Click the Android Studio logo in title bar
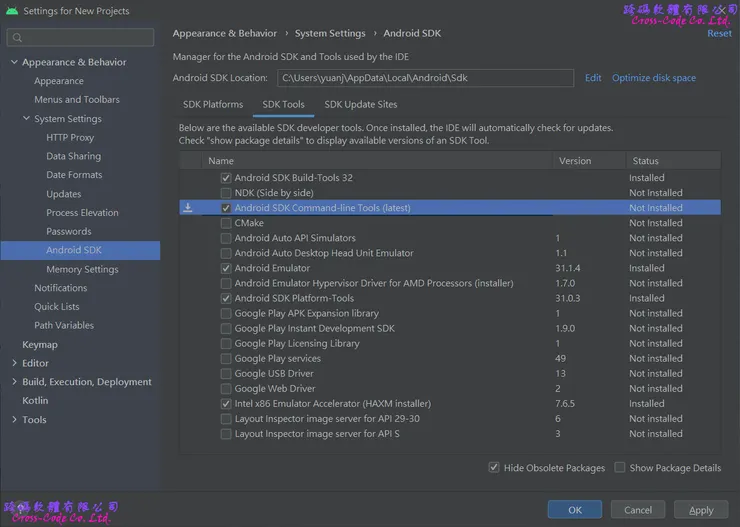Viewport: 740px width, 527px height. [11, 11]
